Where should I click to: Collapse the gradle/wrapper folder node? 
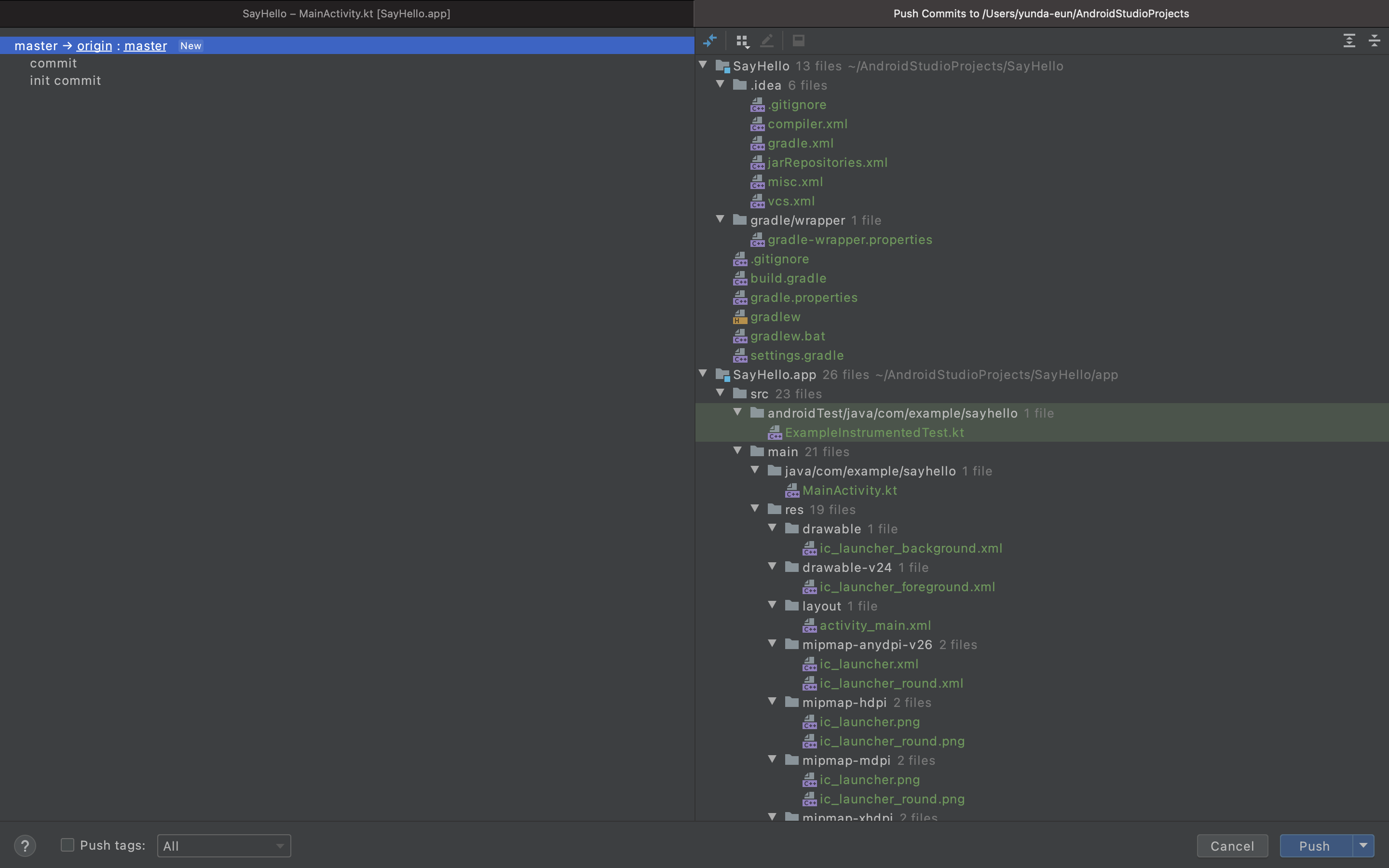tap(721, 219)
